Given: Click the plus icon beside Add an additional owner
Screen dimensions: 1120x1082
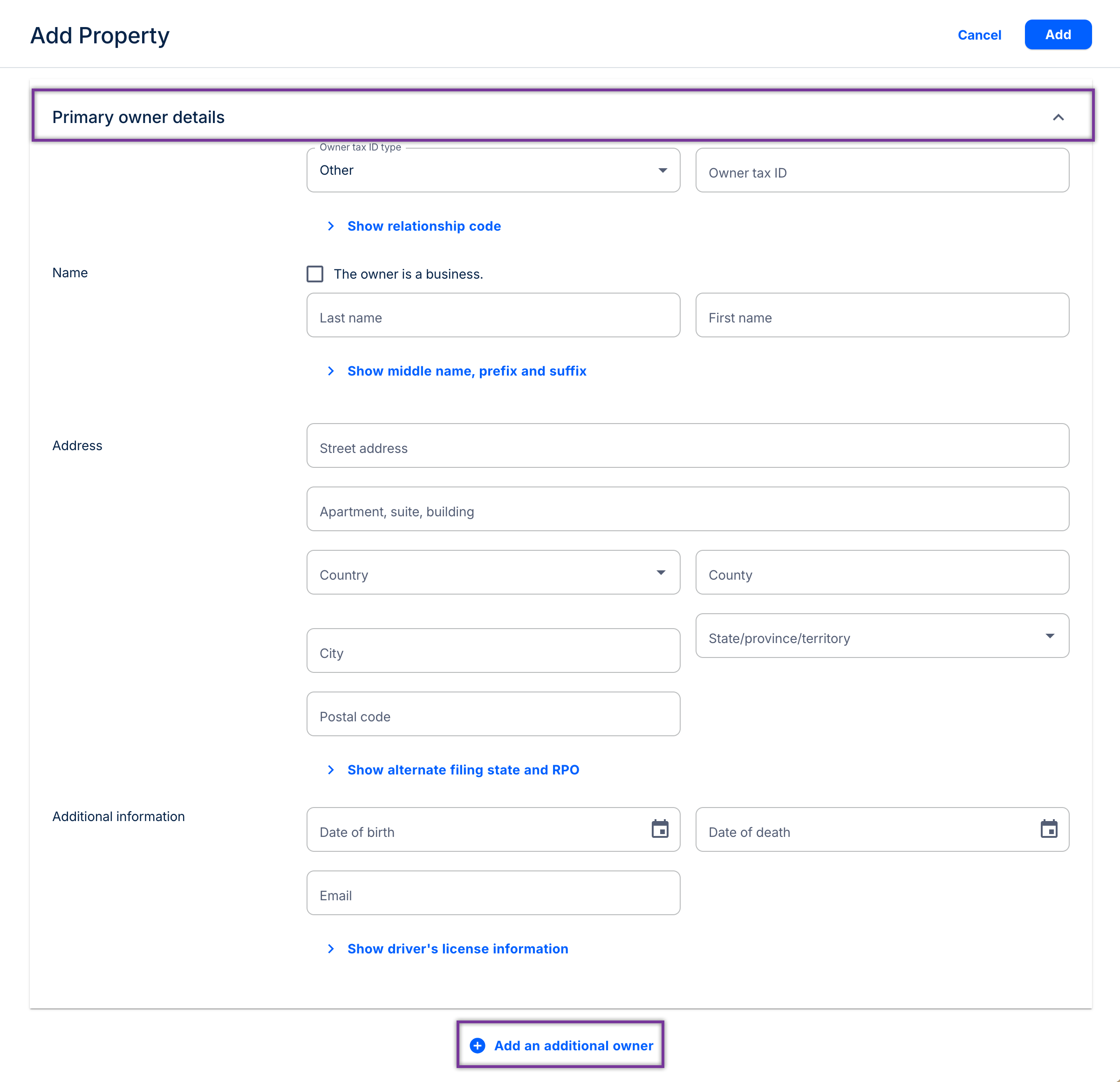Looking at the screenshot, I should click(477, 1045).
